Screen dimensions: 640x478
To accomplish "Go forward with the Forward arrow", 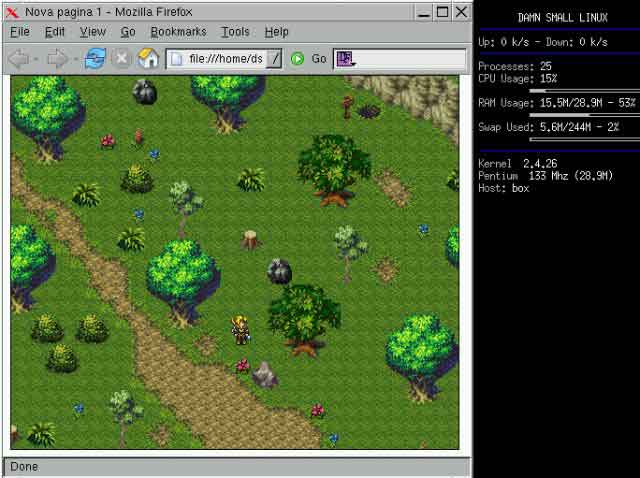I will 57,59.
